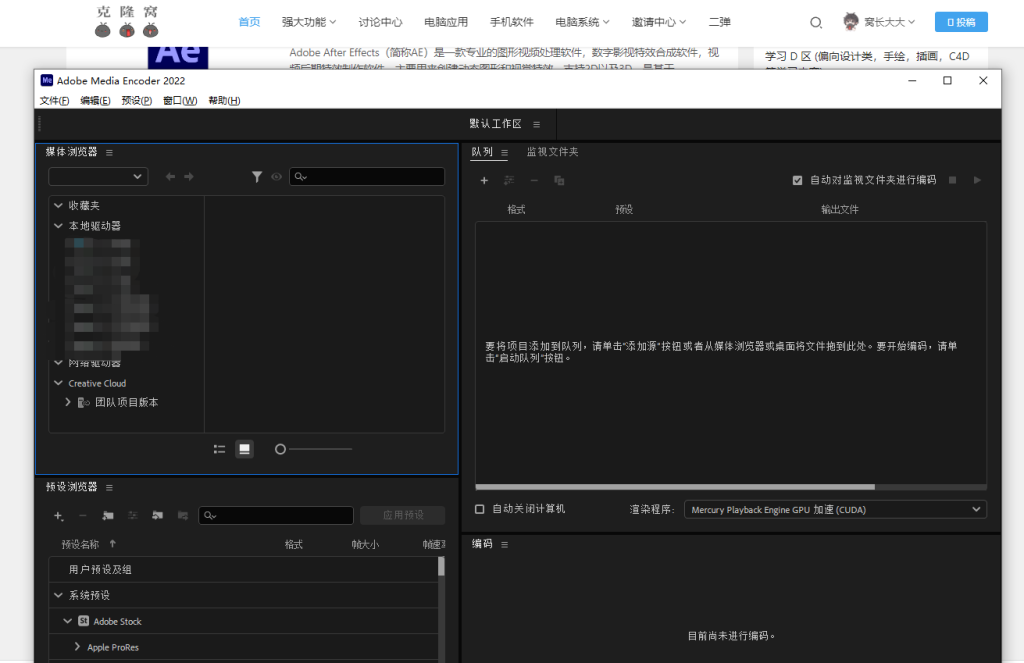This screenshot has width=1024, height=663.
Task: Click the 应用预设 button
Action: point(403,515)
